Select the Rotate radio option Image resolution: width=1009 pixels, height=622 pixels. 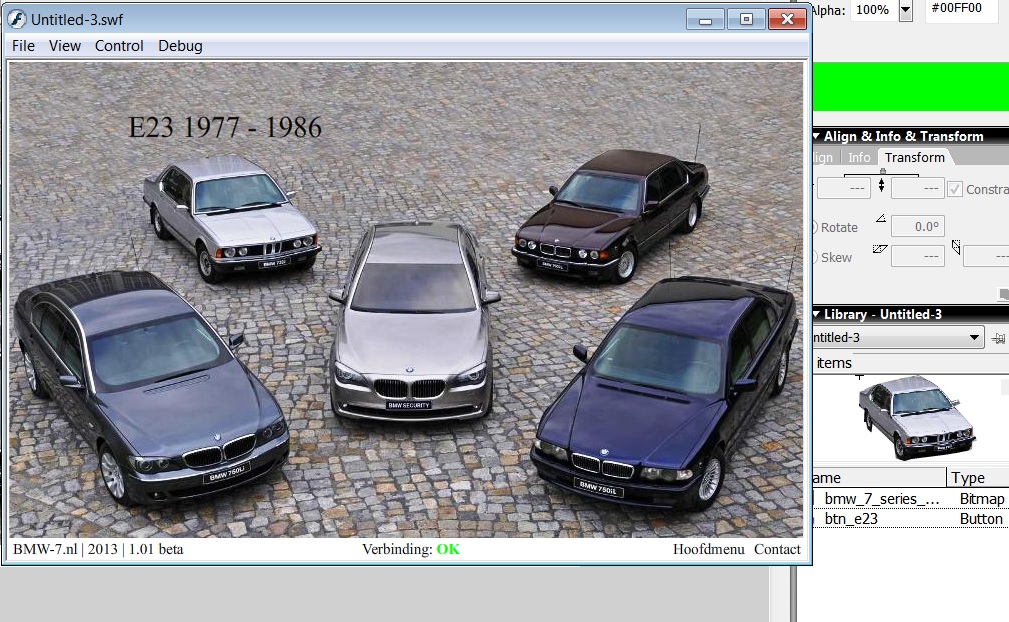coord(834,228)
